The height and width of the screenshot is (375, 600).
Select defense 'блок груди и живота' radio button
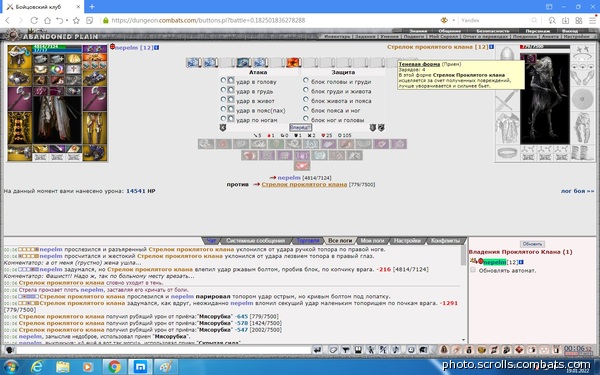tap(306, 90)
